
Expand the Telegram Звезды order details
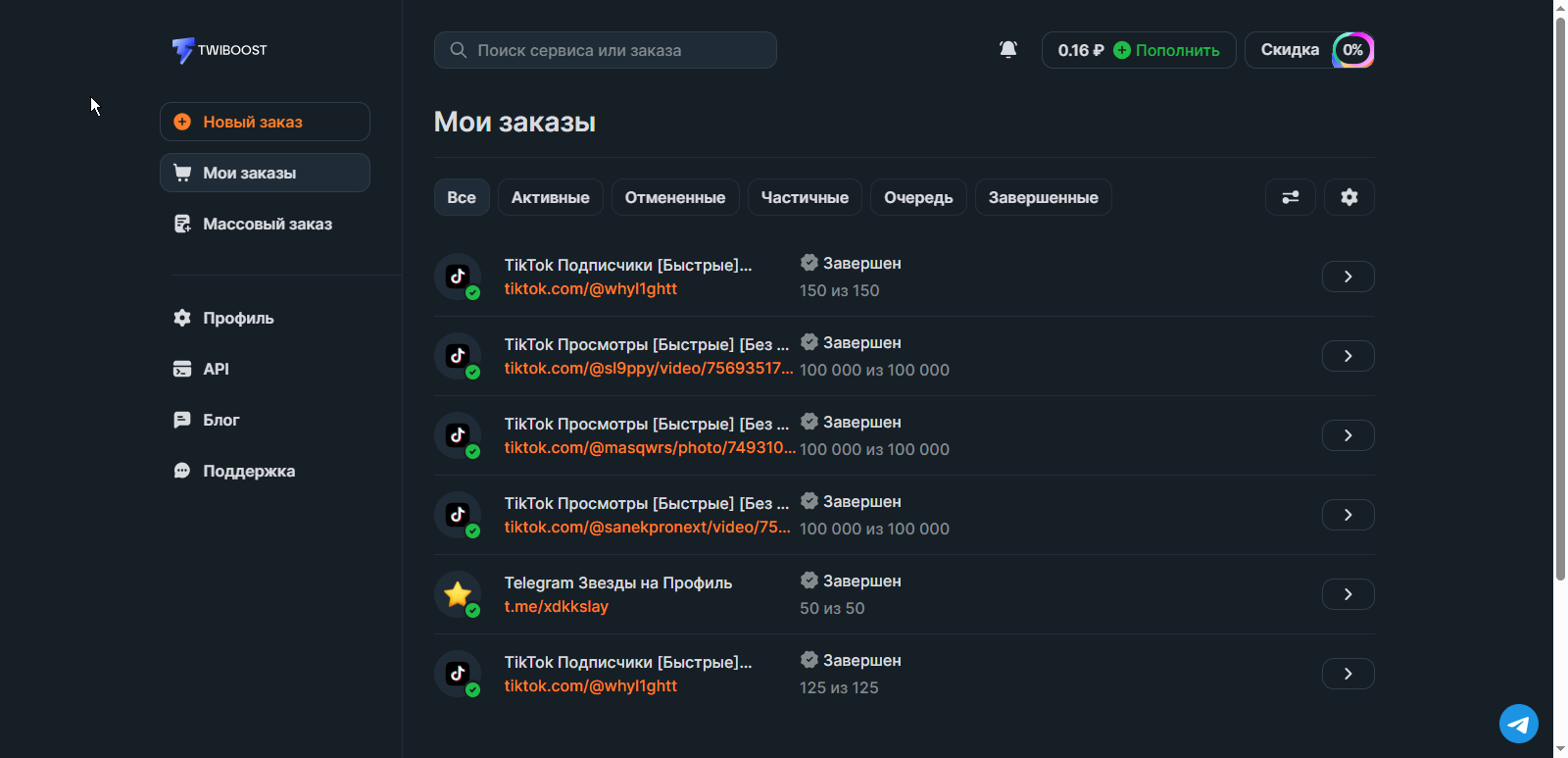[1347, 594]
